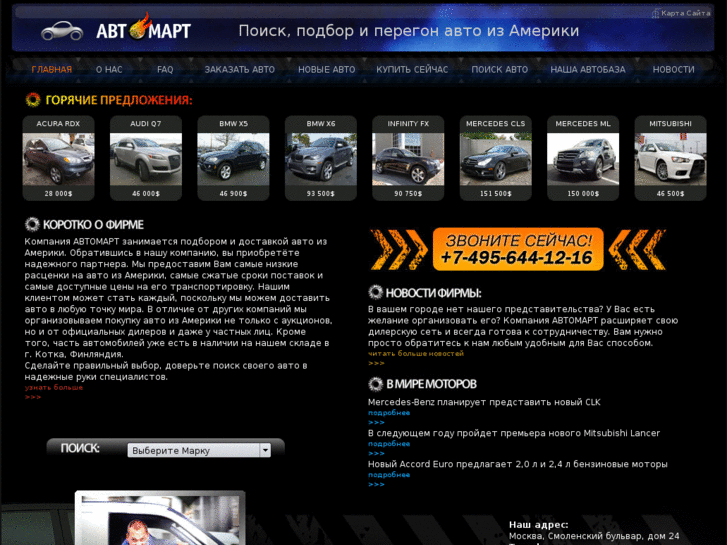Click the 151 500$ price
The image size is (727, 545).
496,193
